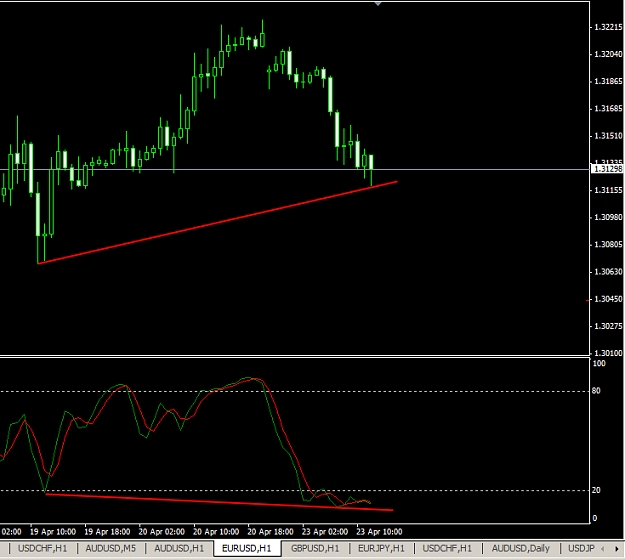Click the 20 Apr 02:00 time label
The width and height of the screenshot is (625, 560).
(x=161, y=532)
